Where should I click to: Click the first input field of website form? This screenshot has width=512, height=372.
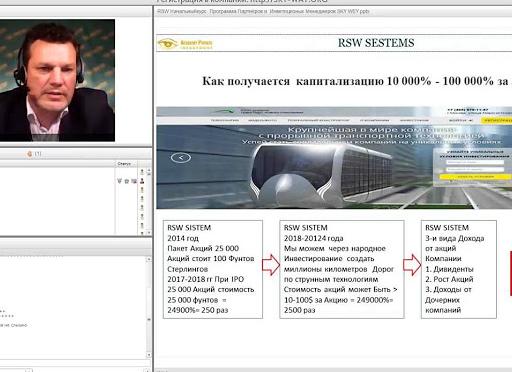click(x=475, y=163)
